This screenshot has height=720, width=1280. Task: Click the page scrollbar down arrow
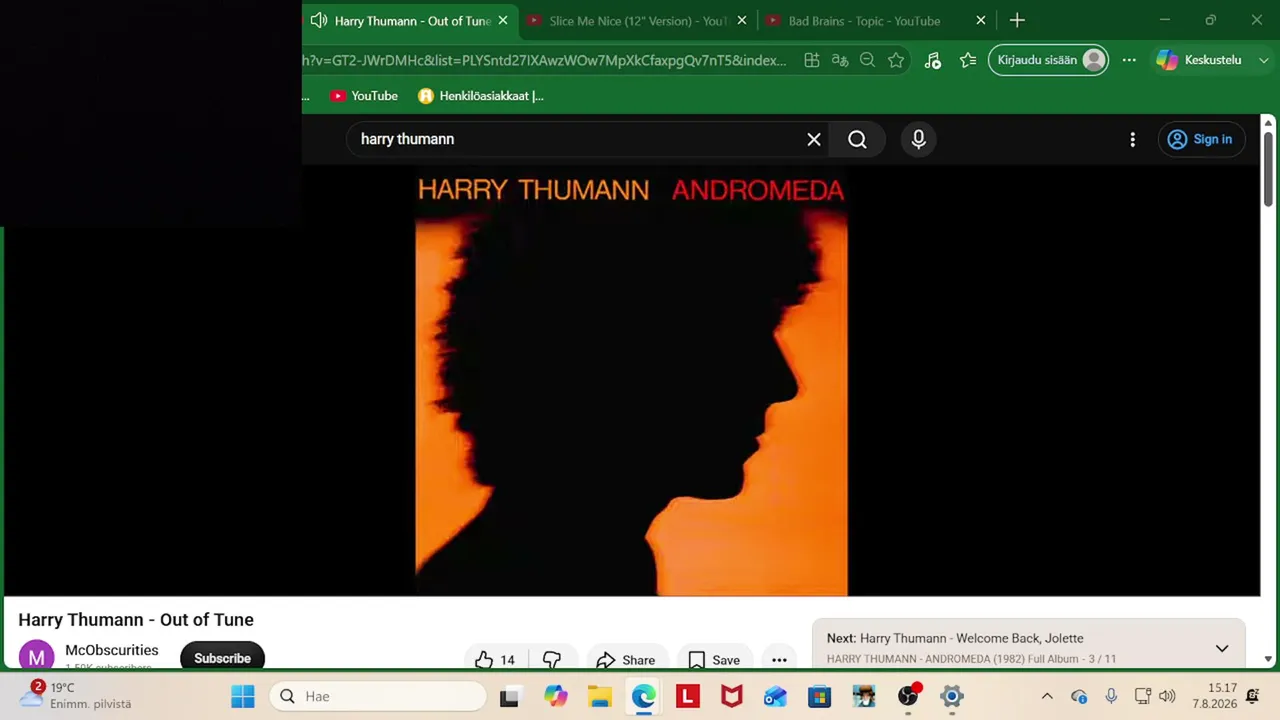[1268, 659]
